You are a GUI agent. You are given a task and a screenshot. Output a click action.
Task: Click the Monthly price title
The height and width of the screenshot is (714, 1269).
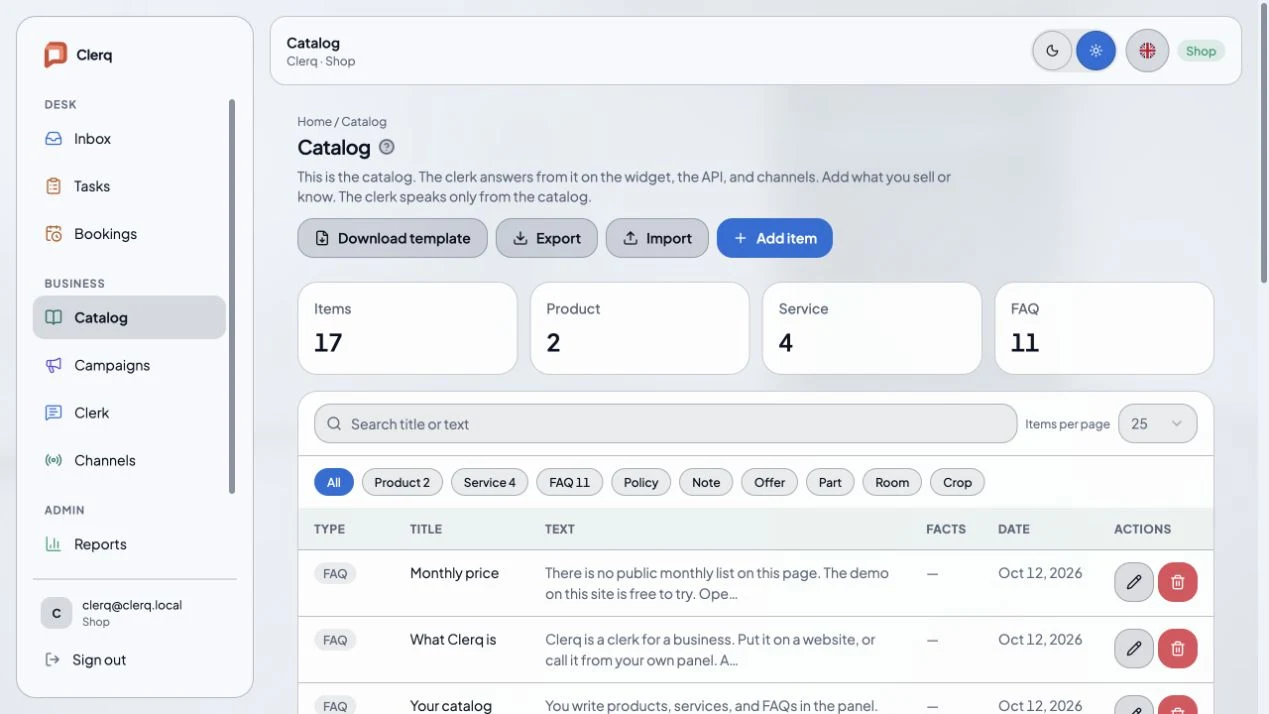(x=454, y=573)
